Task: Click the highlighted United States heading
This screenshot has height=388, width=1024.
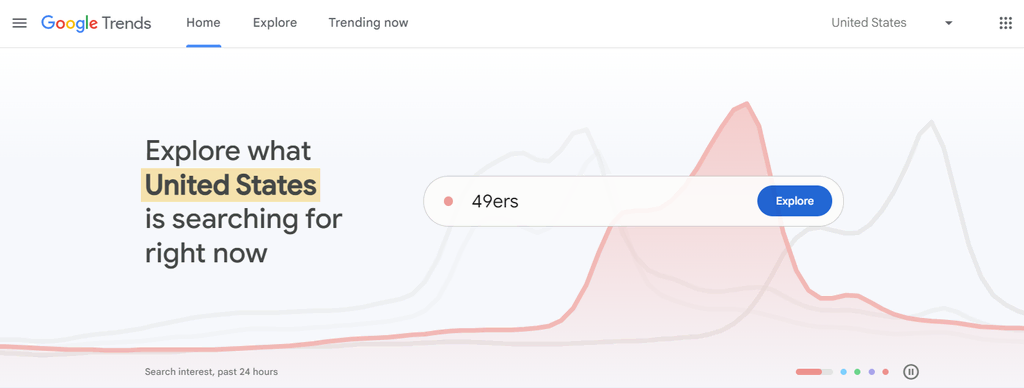Action: [x=231, y=185]
